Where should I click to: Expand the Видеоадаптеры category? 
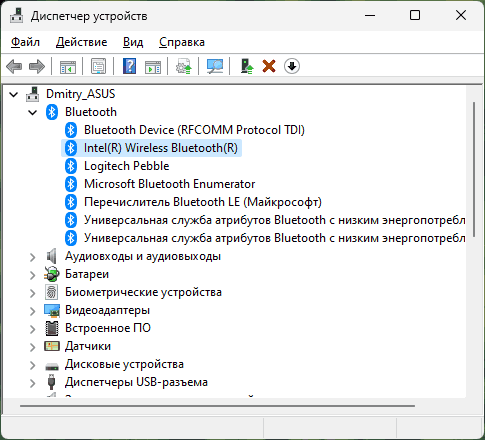(32, 311)
